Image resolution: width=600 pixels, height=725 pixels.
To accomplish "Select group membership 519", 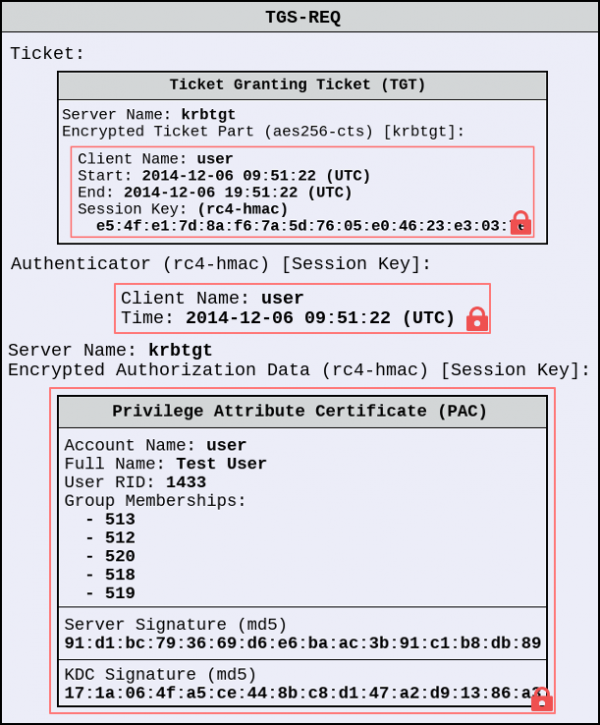I will 120,593.
